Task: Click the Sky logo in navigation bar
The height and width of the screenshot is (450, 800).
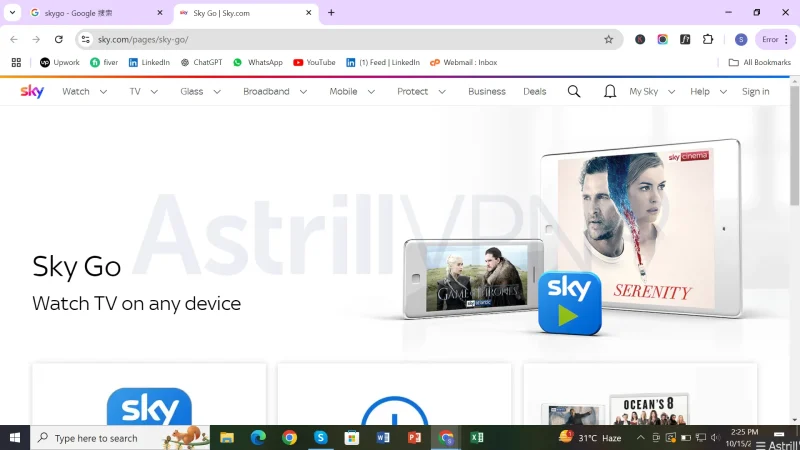Action: click(32, 91)
